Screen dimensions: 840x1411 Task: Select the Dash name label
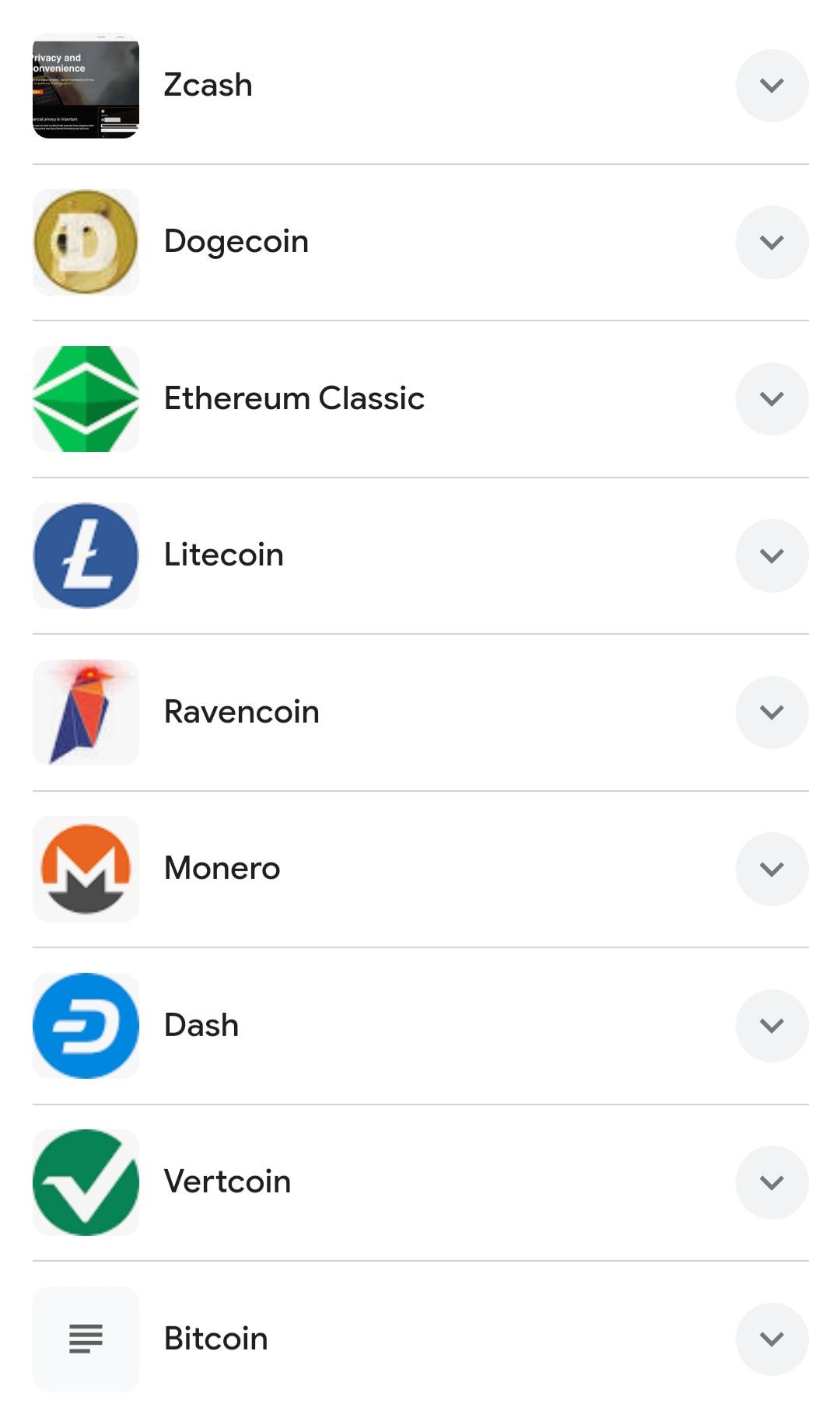201,1025
